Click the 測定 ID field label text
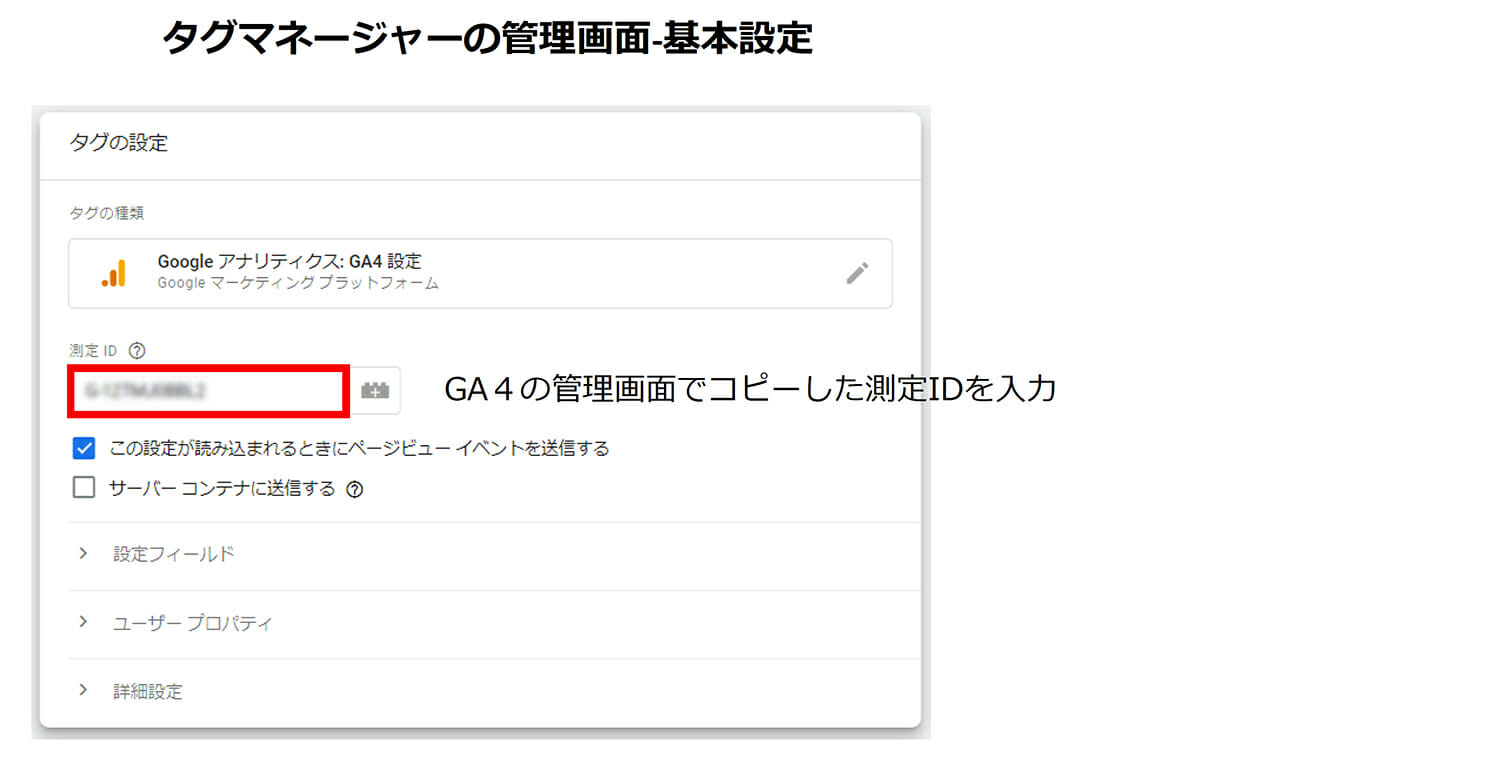This screenshot has height=782, width=1500. [93, 350]
